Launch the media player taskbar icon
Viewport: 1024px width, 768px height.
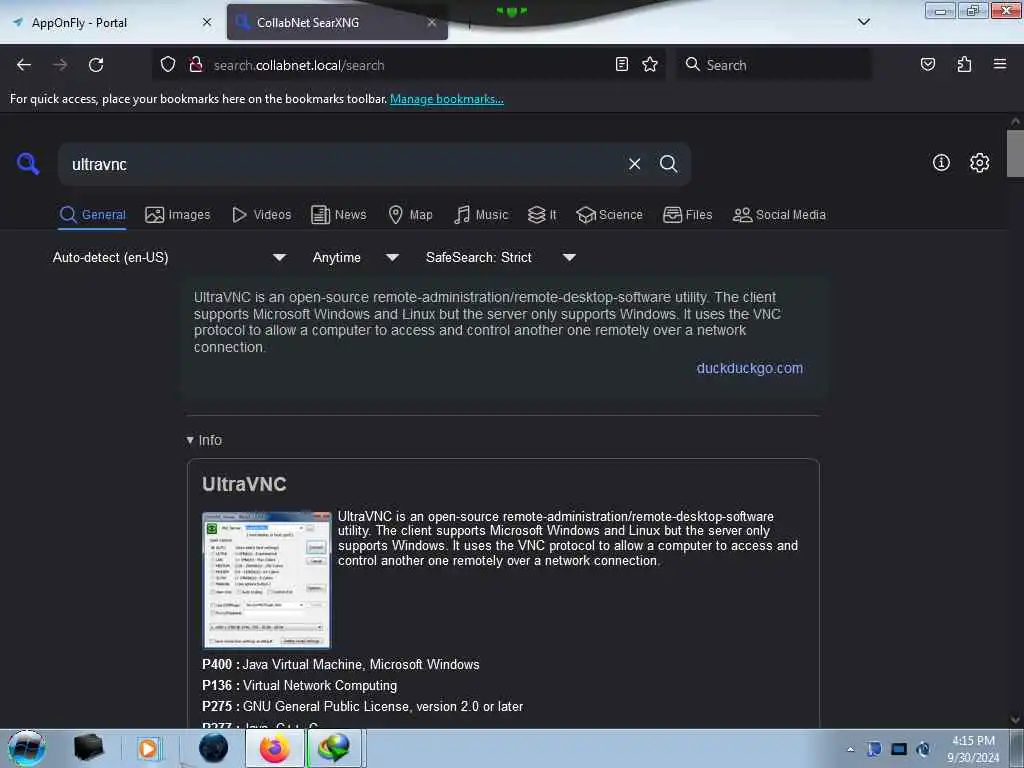pyautogui.click(x=148, y=748)
